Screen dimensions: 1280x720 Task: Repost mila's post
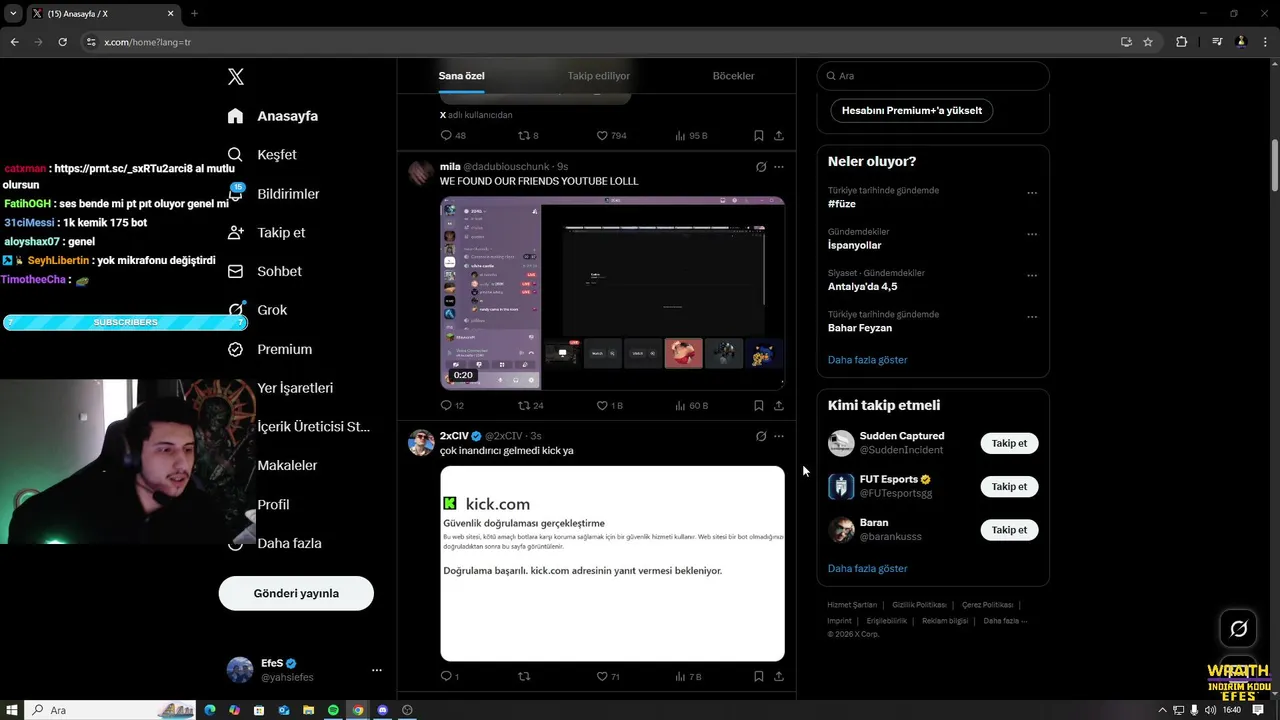tap(530, 406)
